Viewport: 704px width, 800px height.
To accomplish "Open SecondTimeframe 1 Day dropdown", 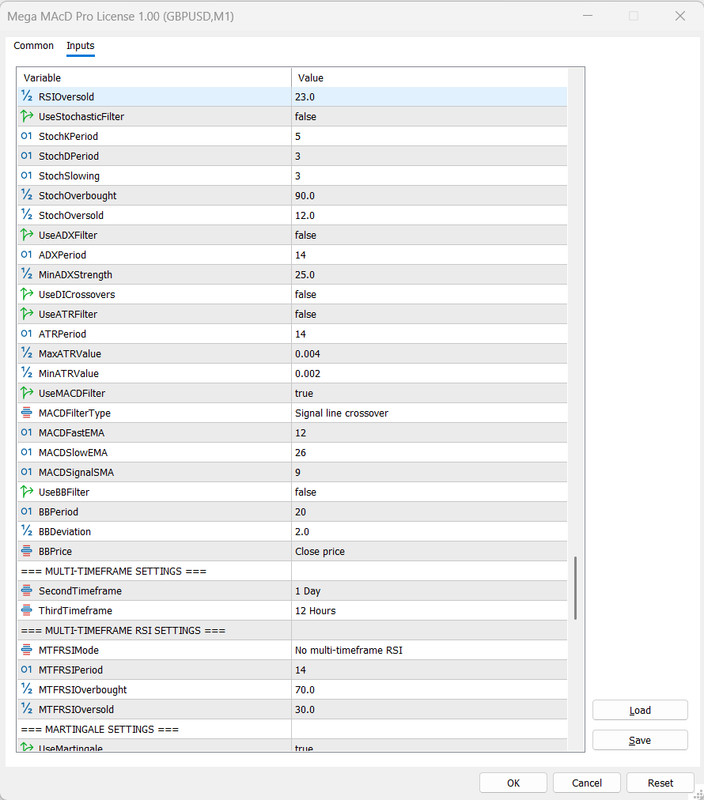I will pos(429,591).
